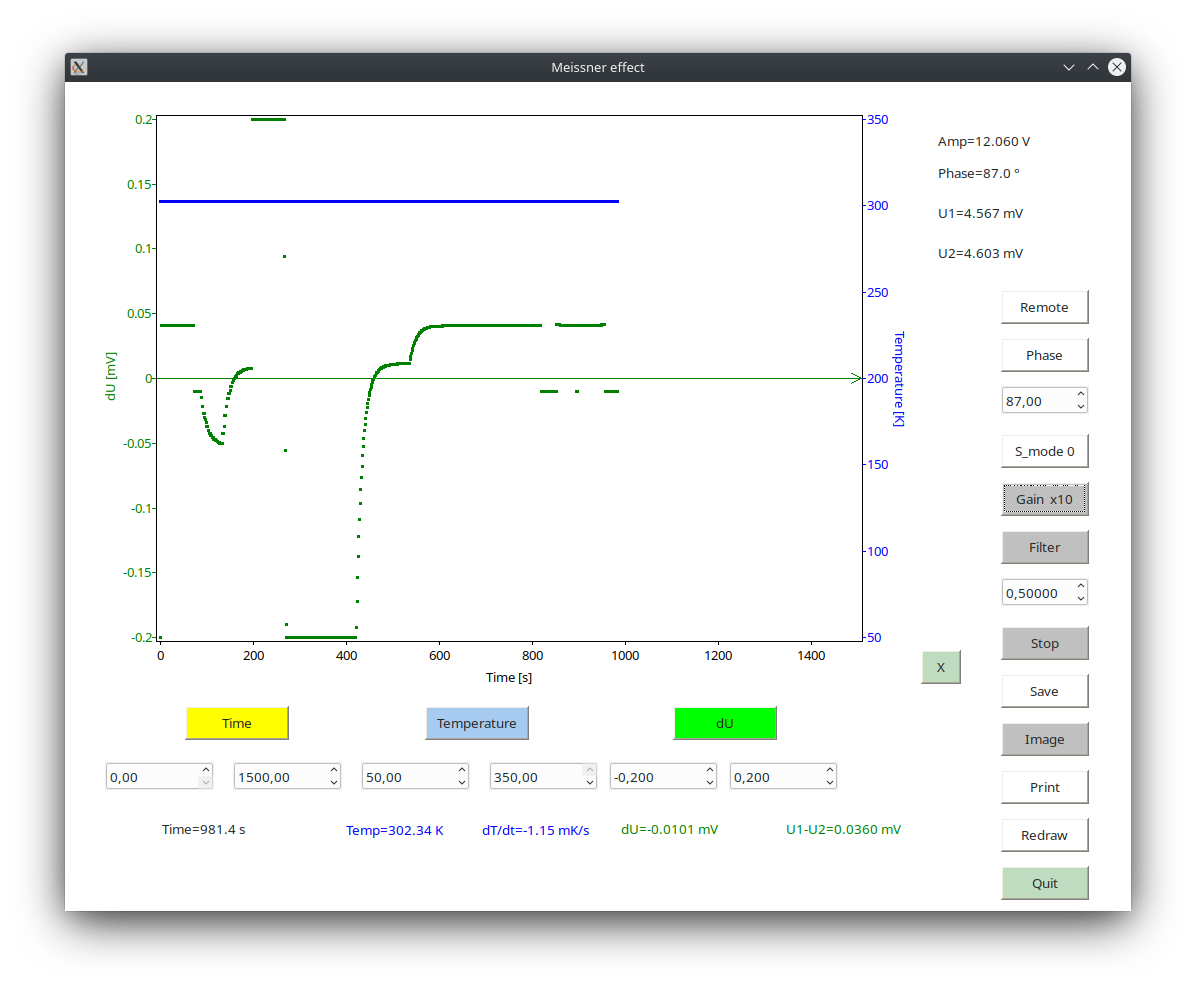Click the dU=-0.0101 mV status text
Viewport: 1196px width, 988px height.
click(x=669, y=829)
